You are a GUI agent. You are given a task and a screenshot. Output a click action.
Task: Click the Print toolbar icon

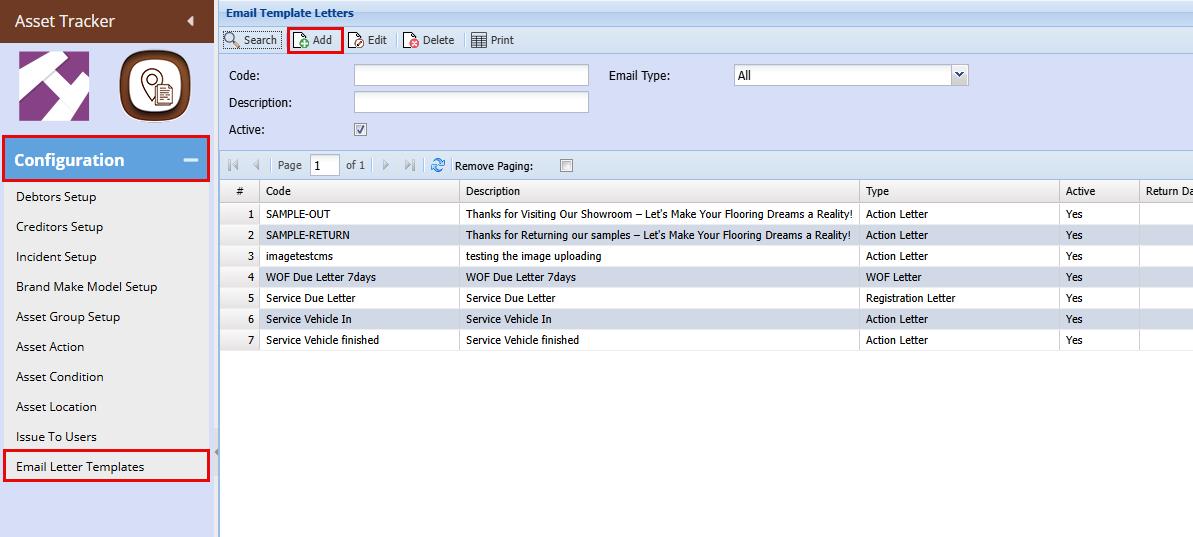tap(479, 40)
